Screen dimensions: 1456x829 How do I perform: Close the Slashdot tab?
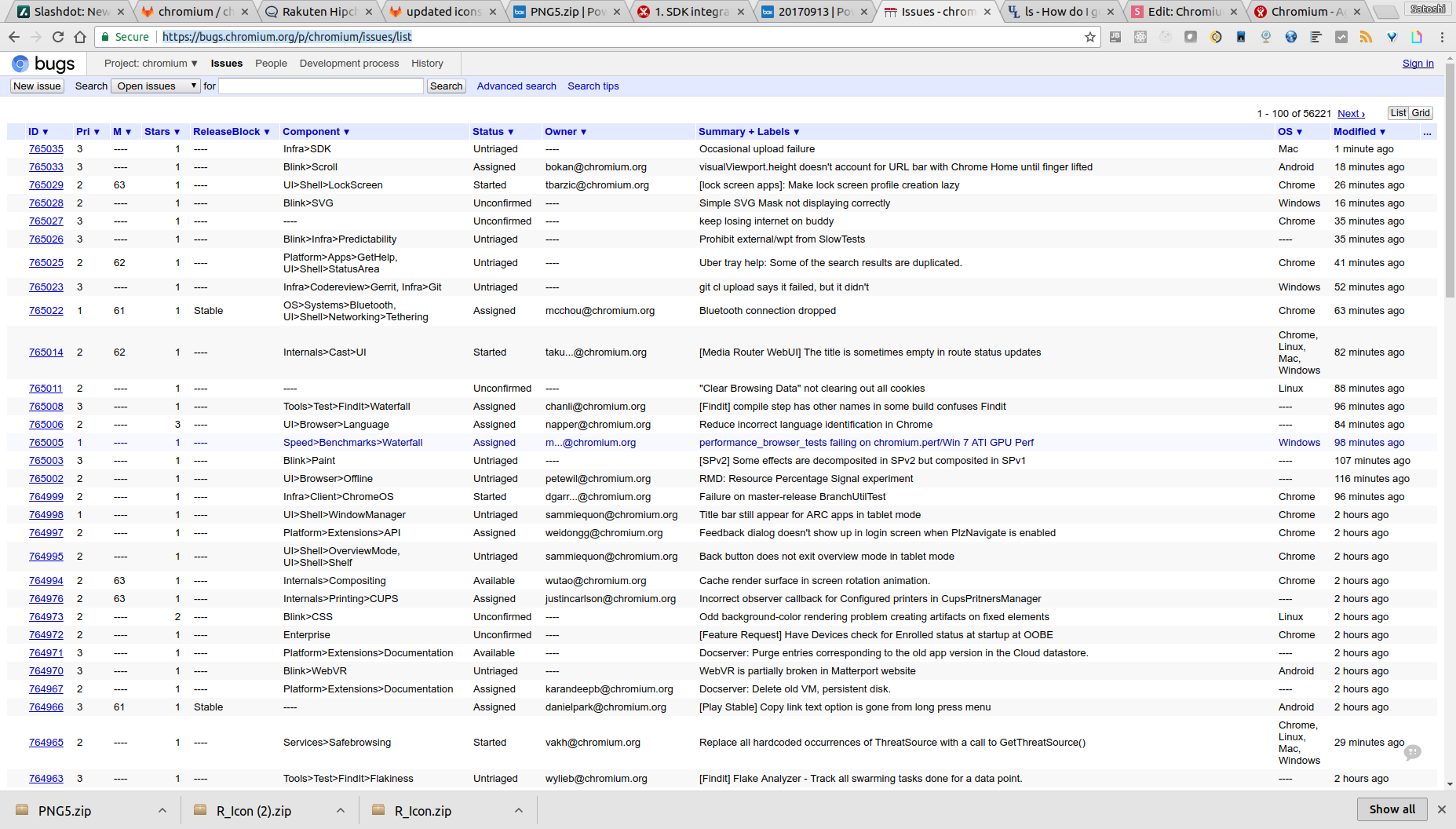coord(121,12)
